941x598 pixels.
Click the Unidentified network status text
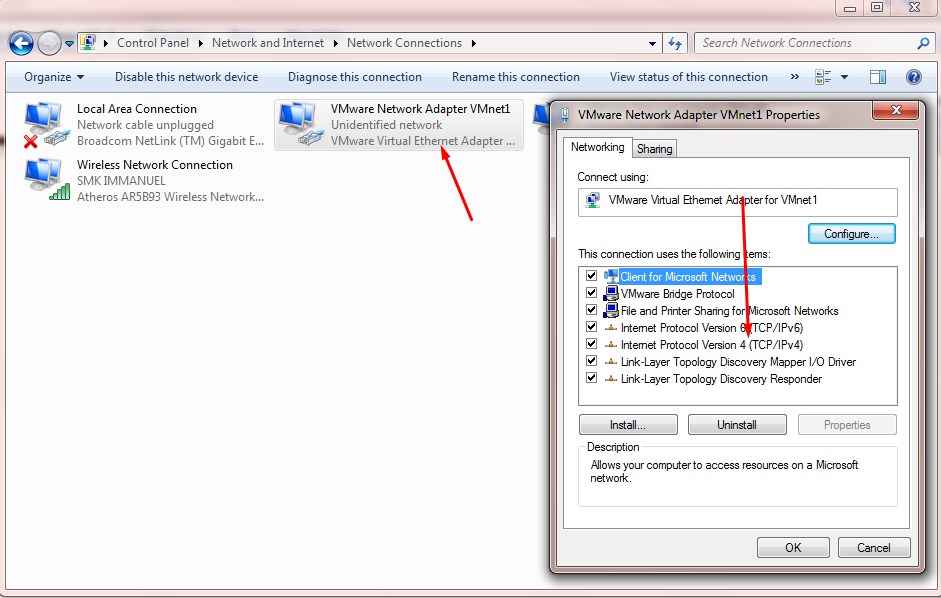(386, 125)
